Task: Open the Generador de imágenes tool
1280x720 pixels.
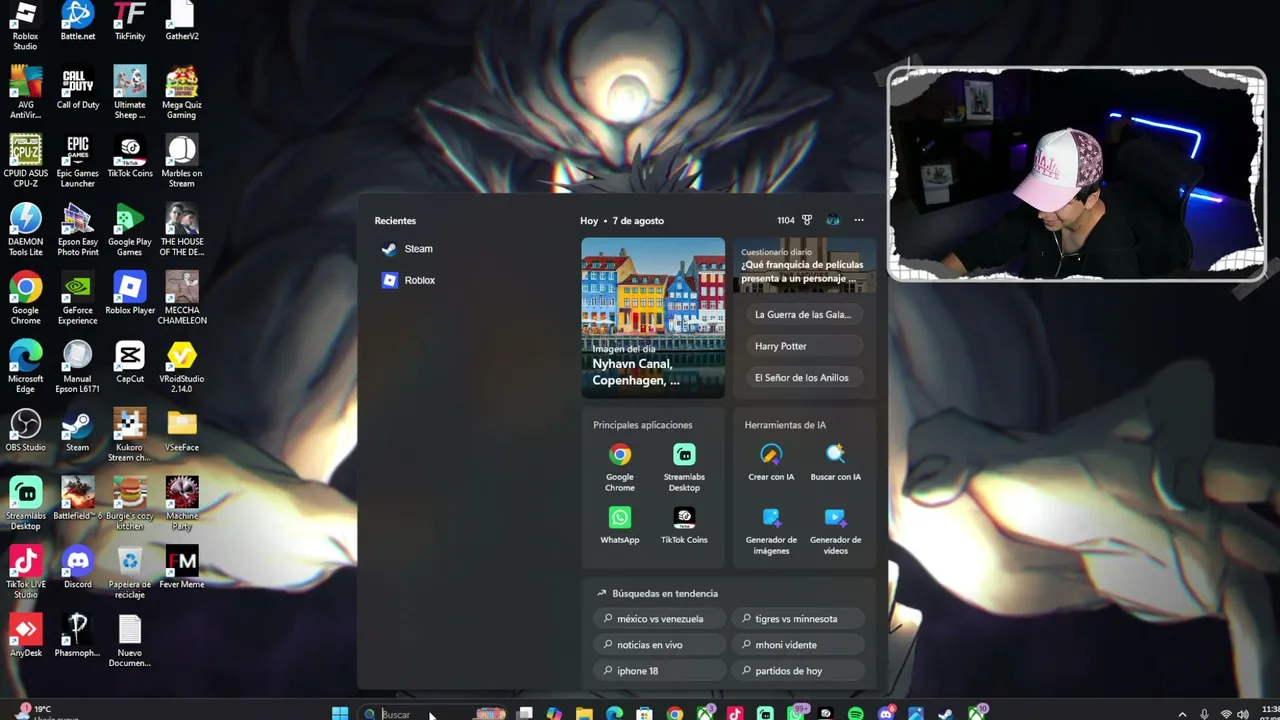Action: (x=771, y=531)
